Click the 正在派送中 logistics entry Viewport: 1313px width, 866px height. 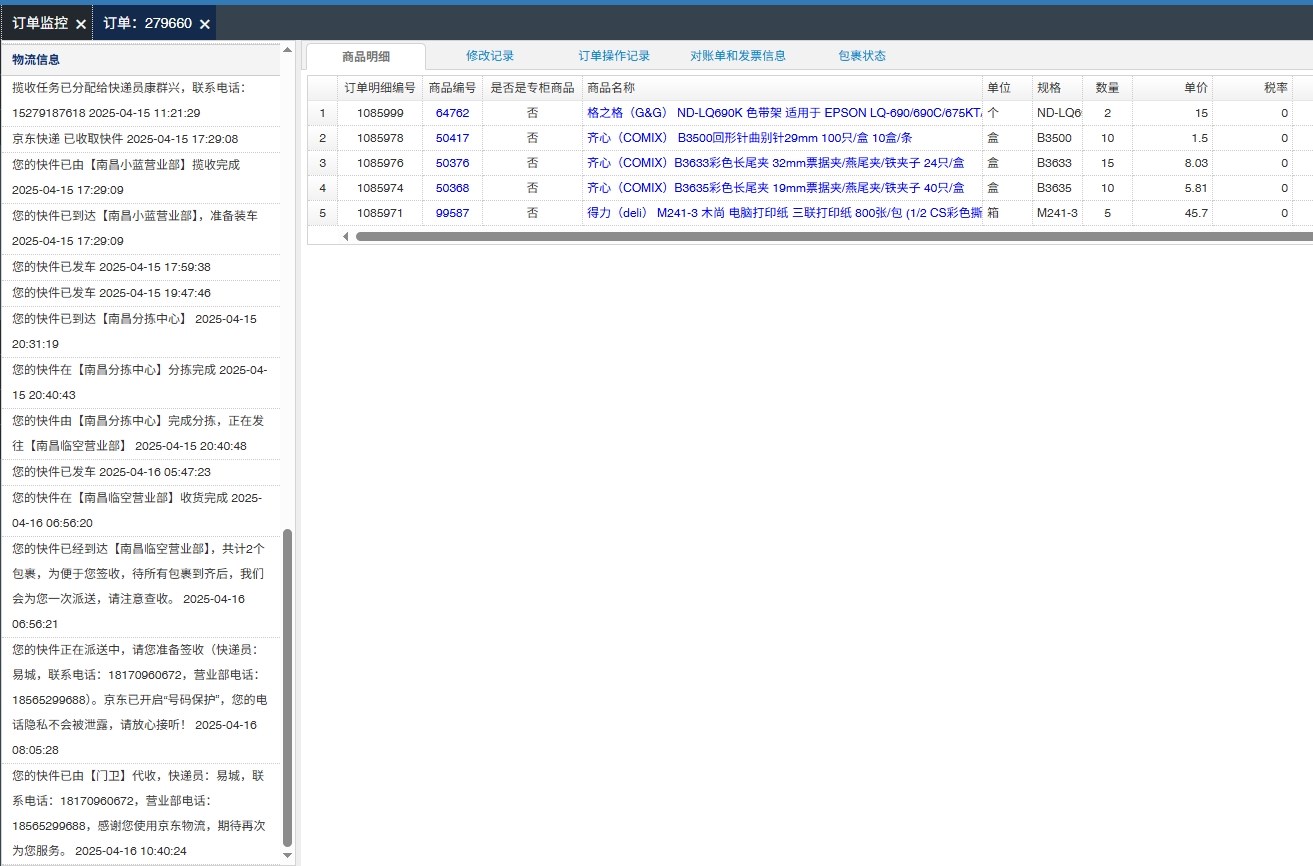(x=140, y=700)
